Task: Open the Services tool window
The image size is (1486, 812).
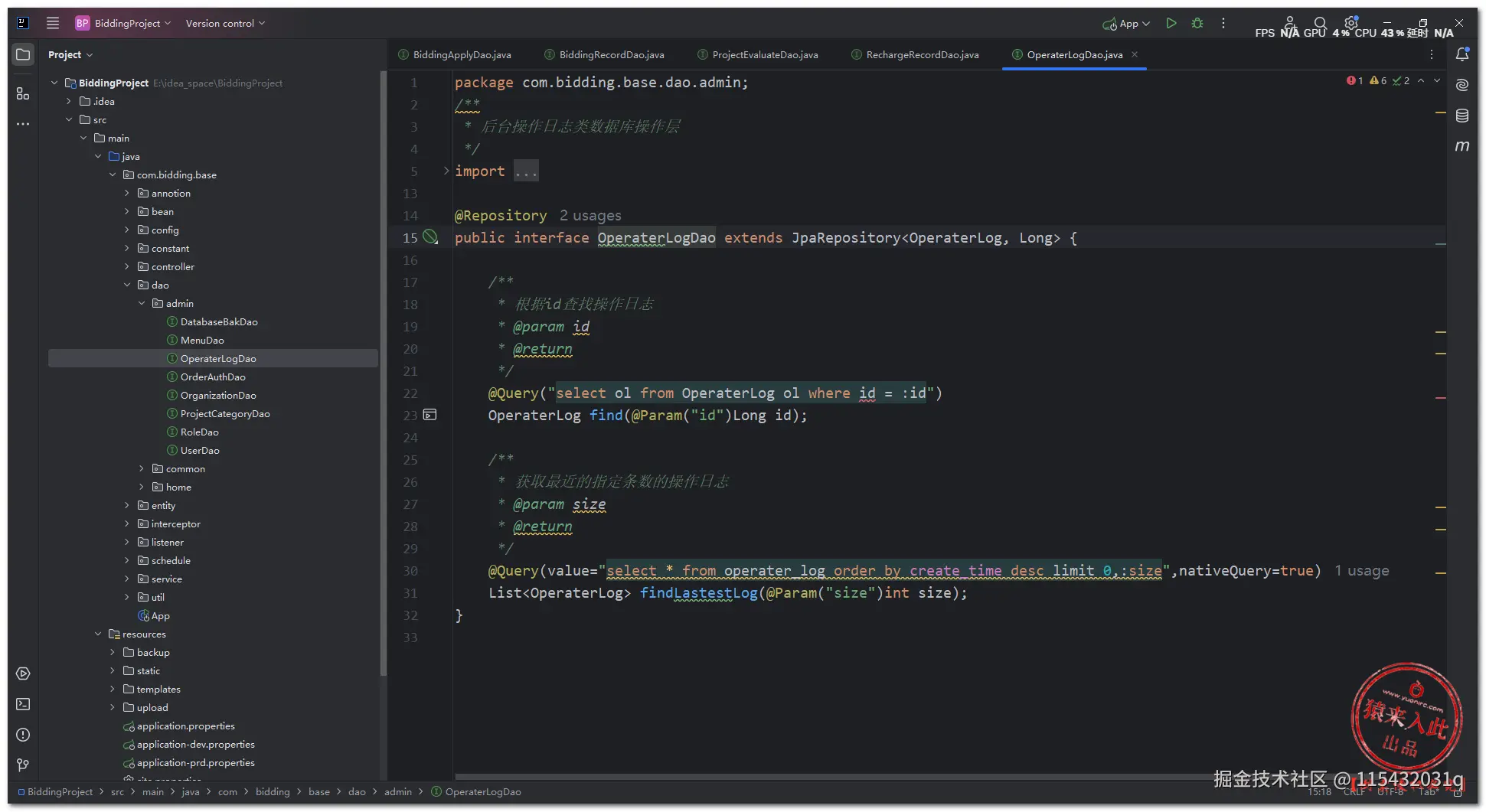Action: click(x=23, y=673)
